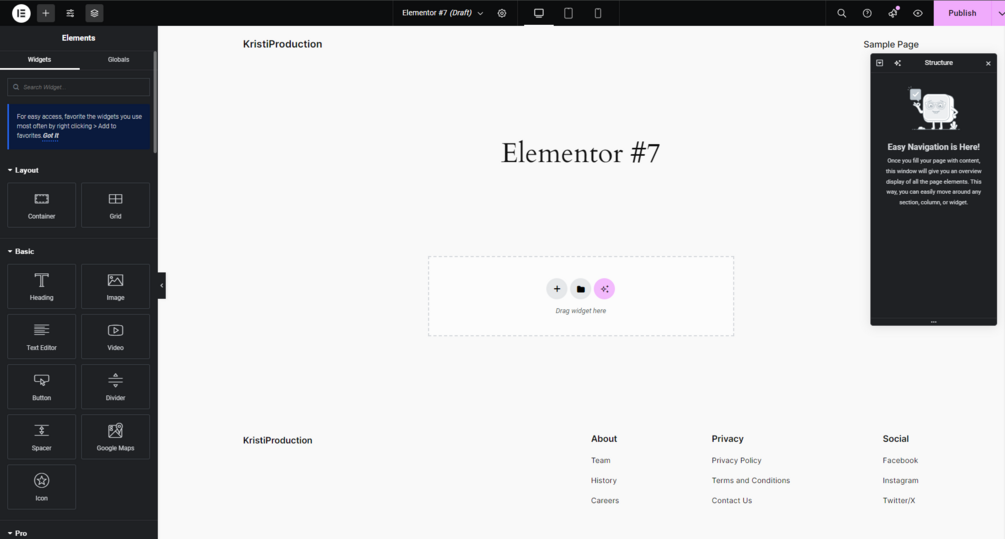Select the Spacer widget
The height and width of the screenshot is (539, 1005).
[42, 437]
